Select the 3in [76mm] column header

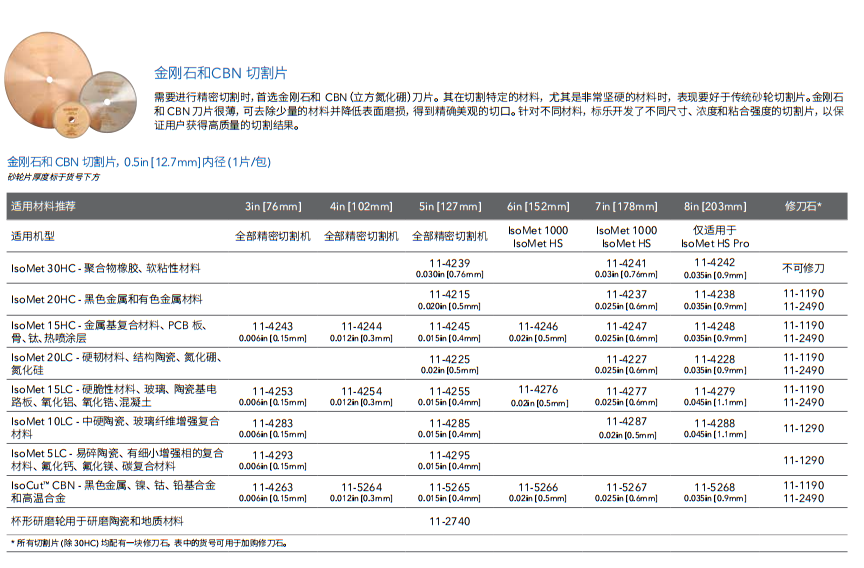point(273,207)
